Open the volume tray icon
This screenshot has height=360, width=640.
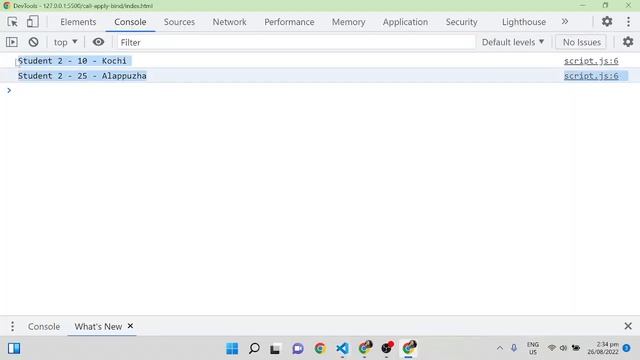pos(563,348)
